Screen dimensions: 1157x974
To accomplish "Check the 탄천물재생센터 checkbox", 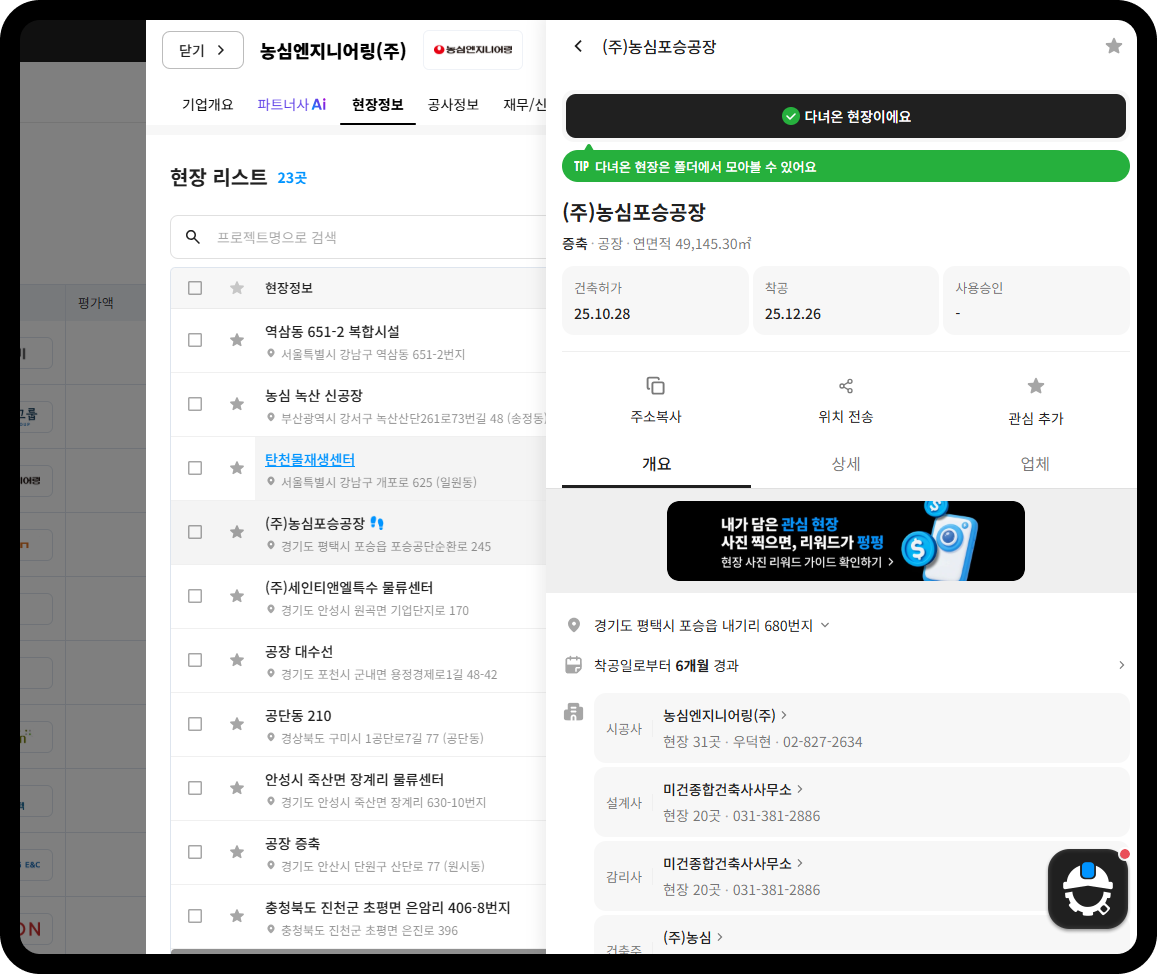I will tap(195, 468).
